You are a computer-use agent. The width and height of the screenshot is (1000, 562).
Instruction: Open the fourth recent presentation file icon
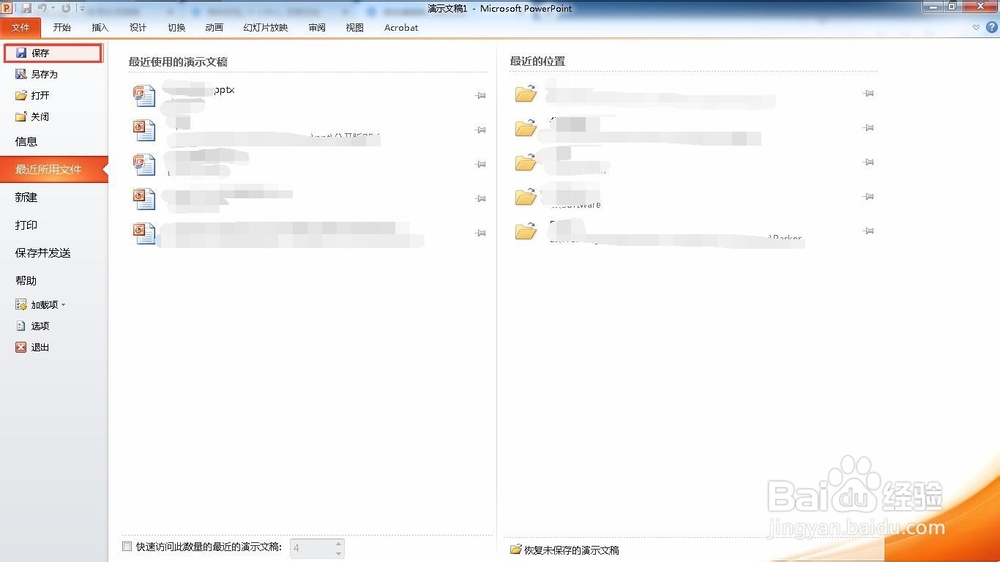click(x=143, y=199)
